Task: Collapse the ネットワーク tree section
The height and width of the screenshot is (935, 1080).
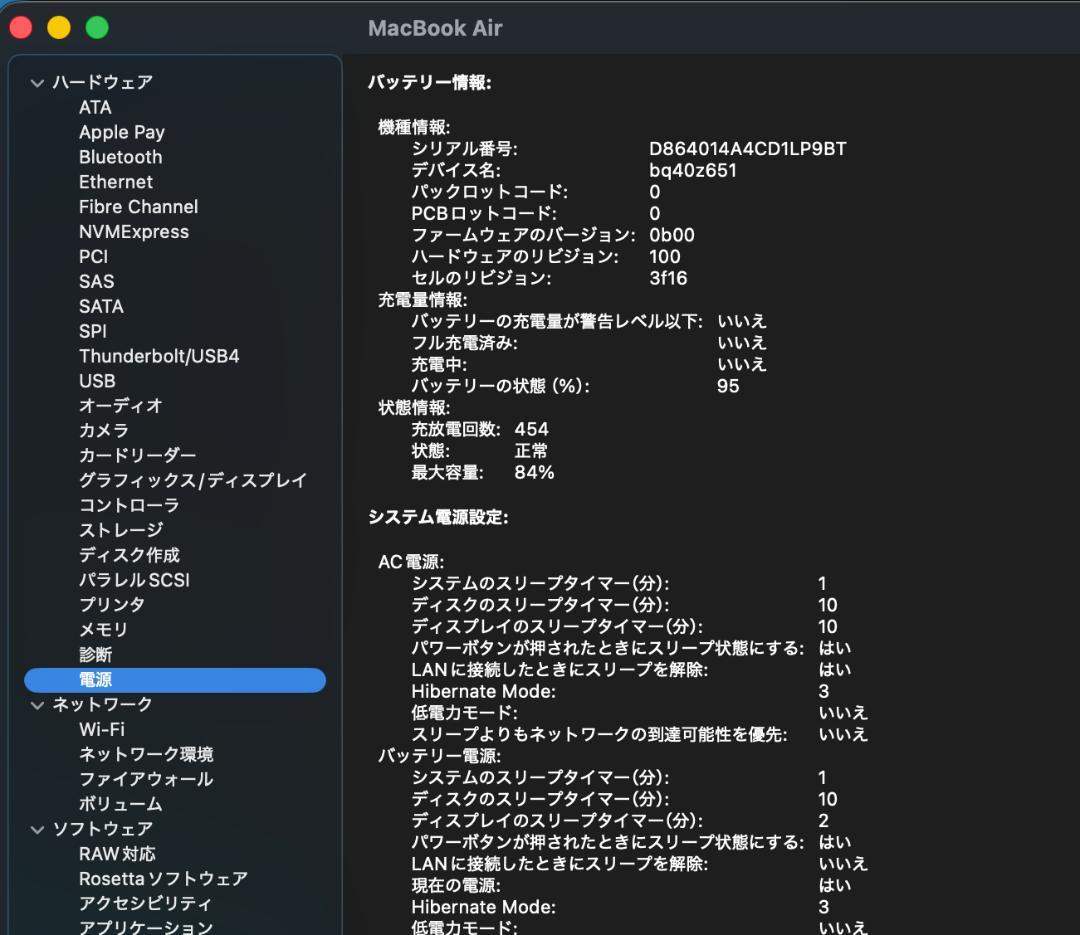Action: click(x=37, y=704)
